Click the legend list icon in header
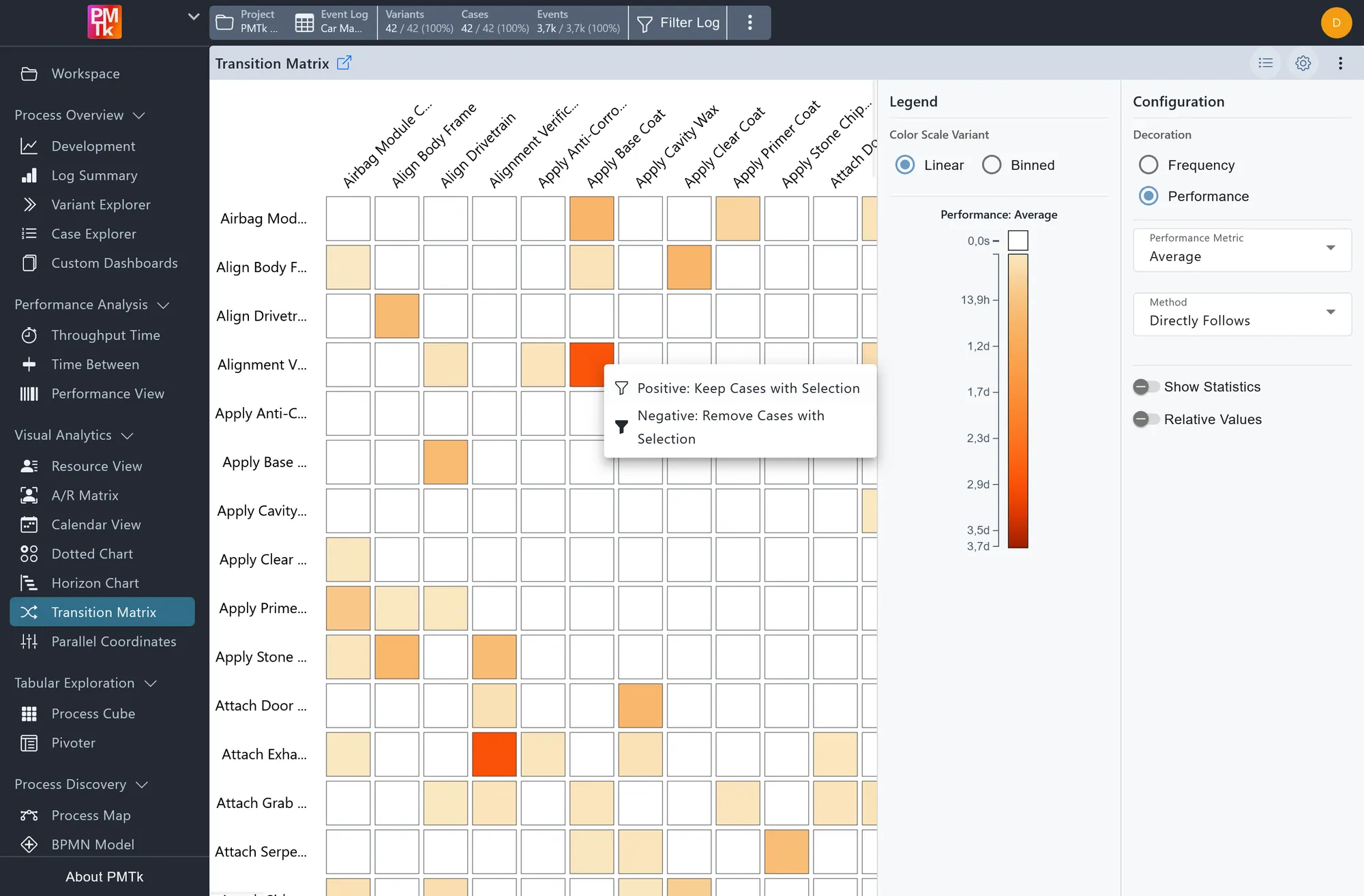 pyautogui.click(x=1266, y=63)
